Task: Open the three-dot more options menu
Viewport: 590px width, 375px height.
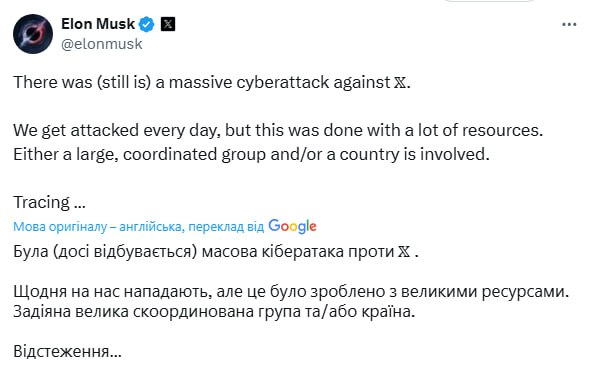Action: pos(569,25)
